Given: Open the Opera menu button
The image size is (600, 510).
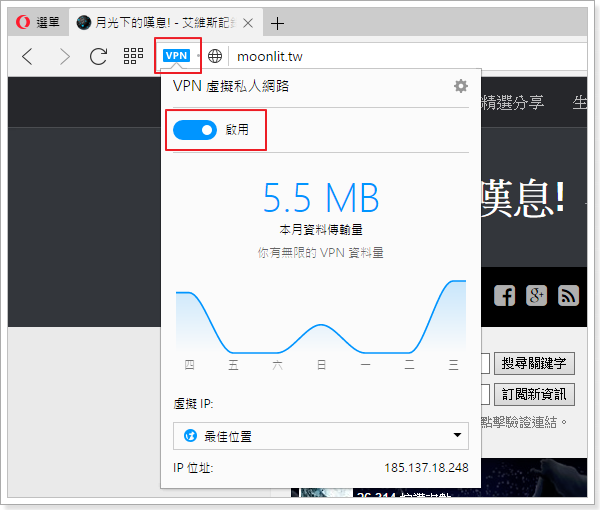Looking at the screenshot, I should pyautogui.click(x=38, y=23).
